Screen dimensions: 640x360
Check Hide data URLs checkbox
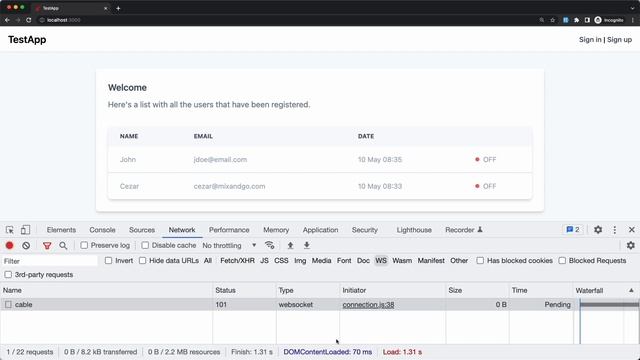click(x=142, y=260)
